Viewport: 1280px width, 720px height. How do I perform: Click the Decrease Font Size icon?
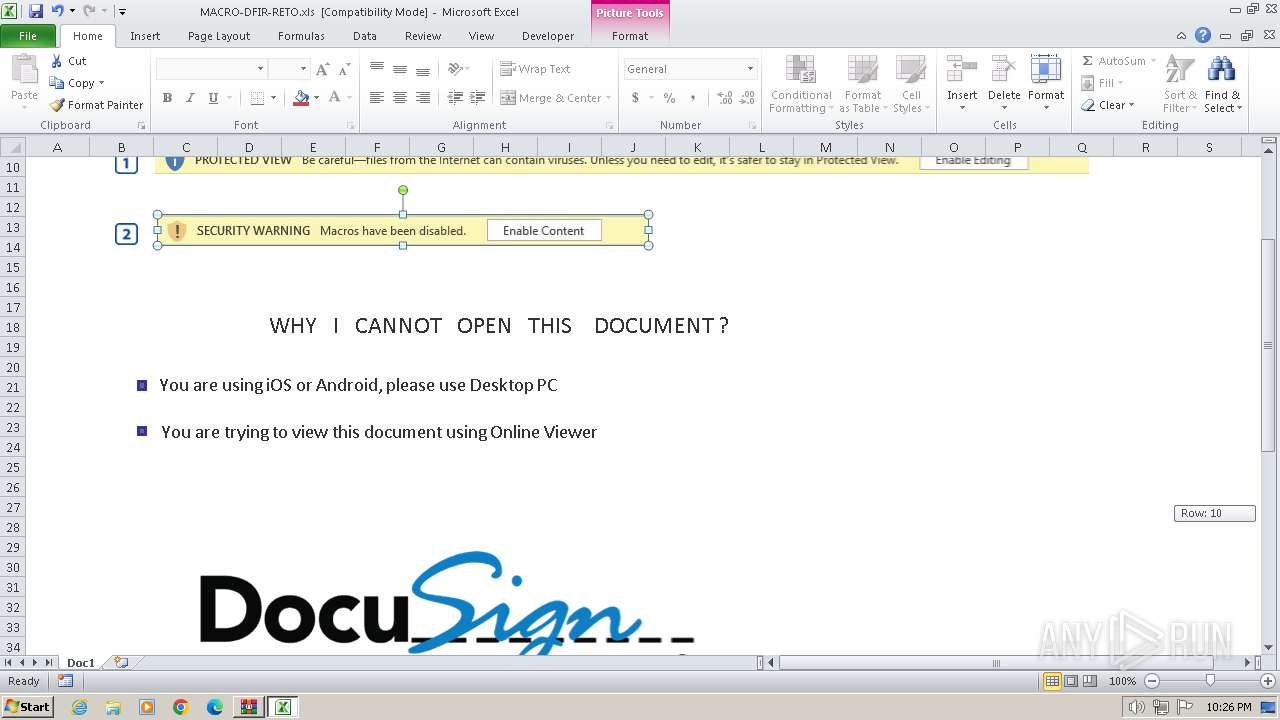(x=344, y=69)
